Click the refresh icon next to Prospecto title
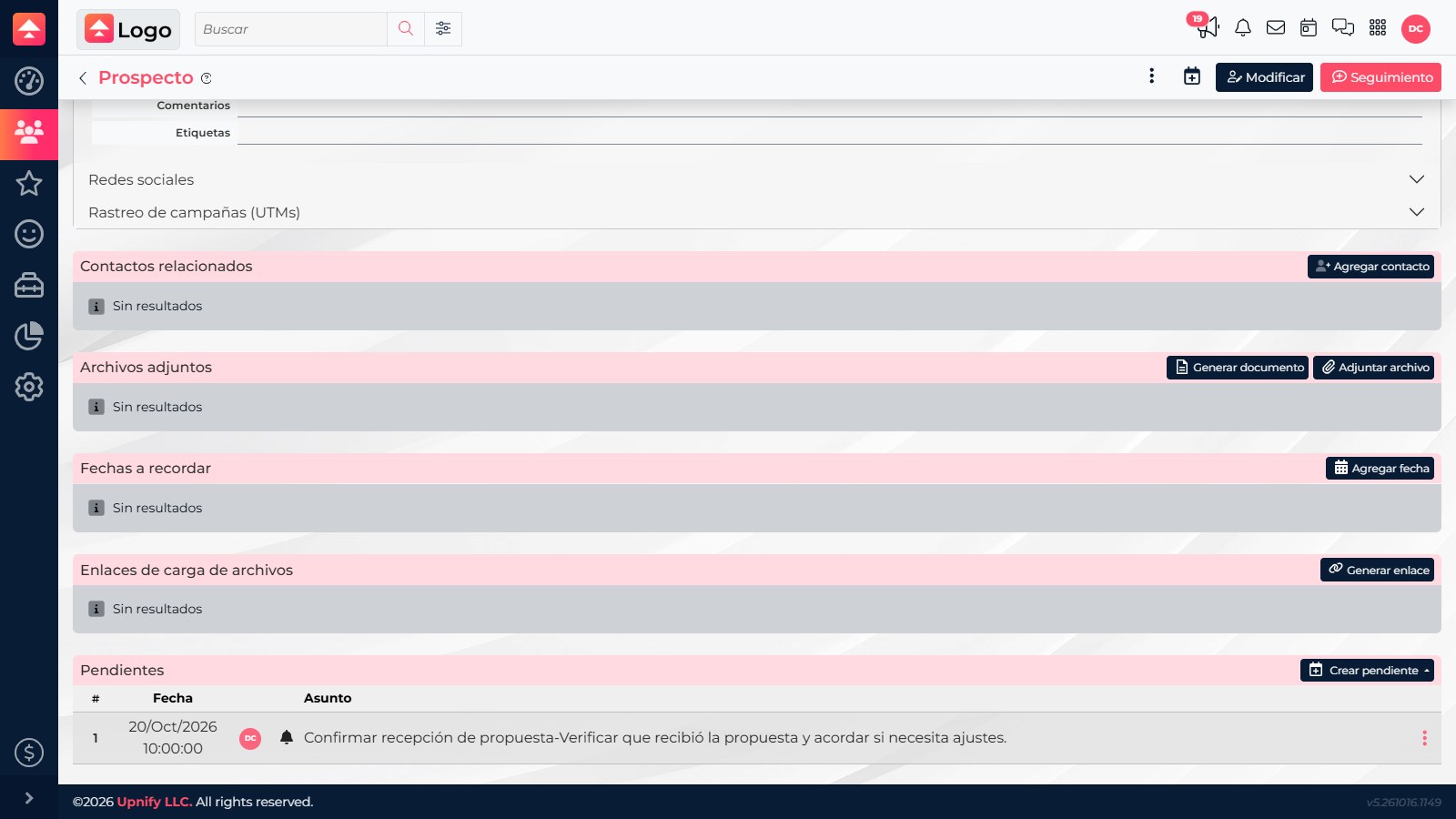This screenshot has height=819, width=1456. pyautogui.click(x=207, y=78)
